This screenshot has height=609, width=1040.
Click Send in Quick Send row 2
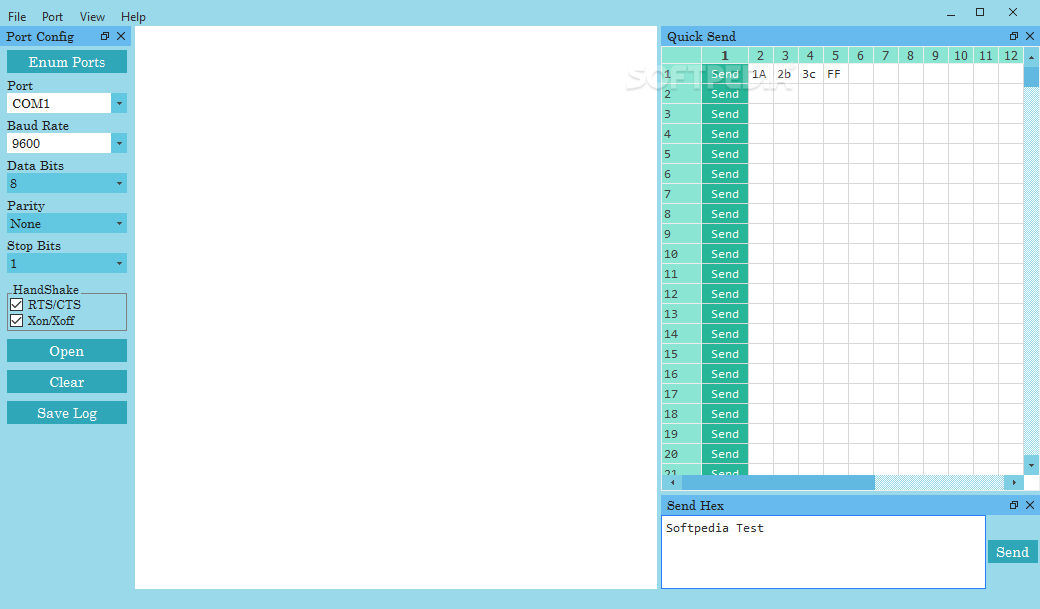725,94
